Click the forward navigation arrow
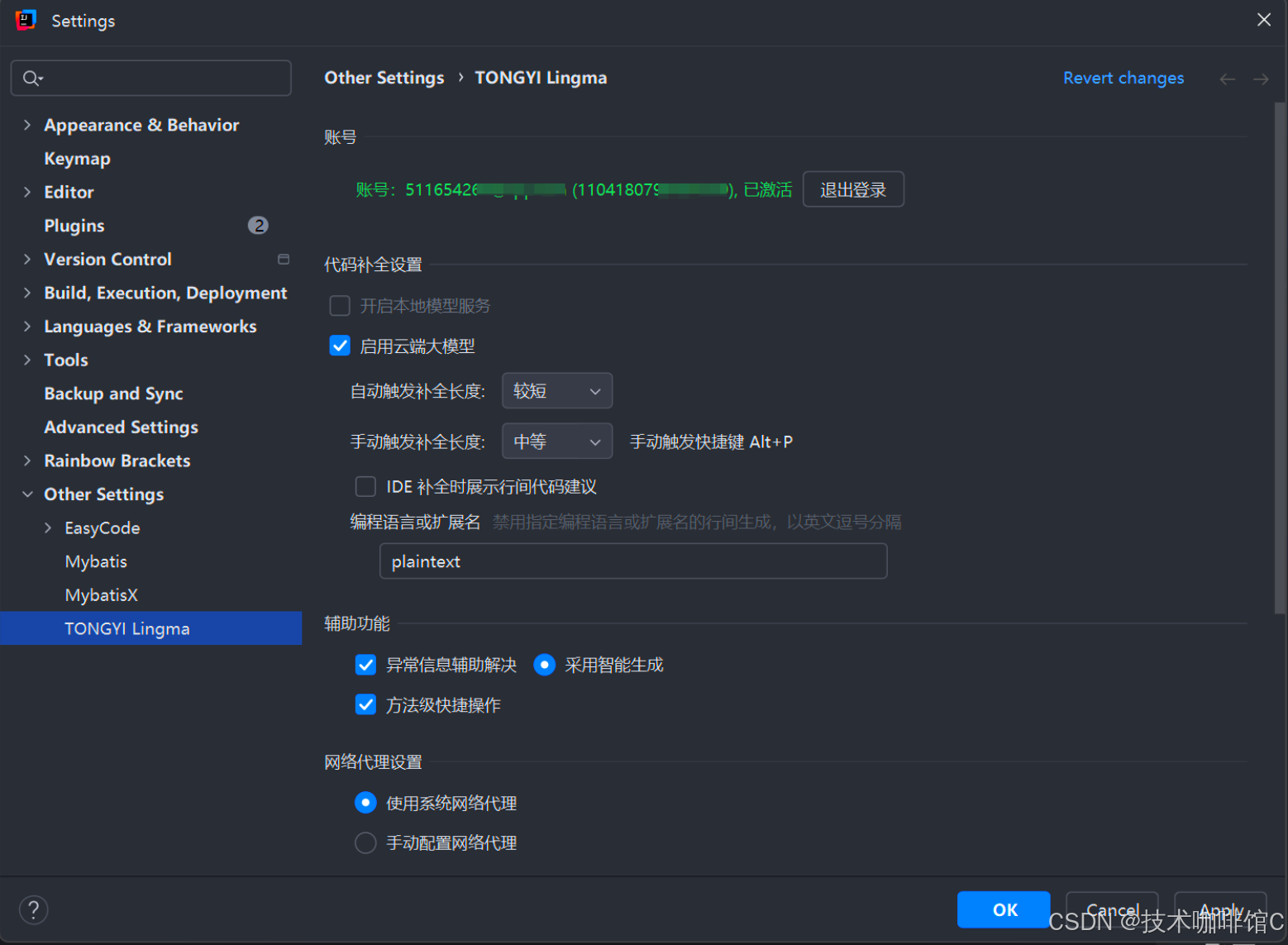 click(x=1261, y=79)
